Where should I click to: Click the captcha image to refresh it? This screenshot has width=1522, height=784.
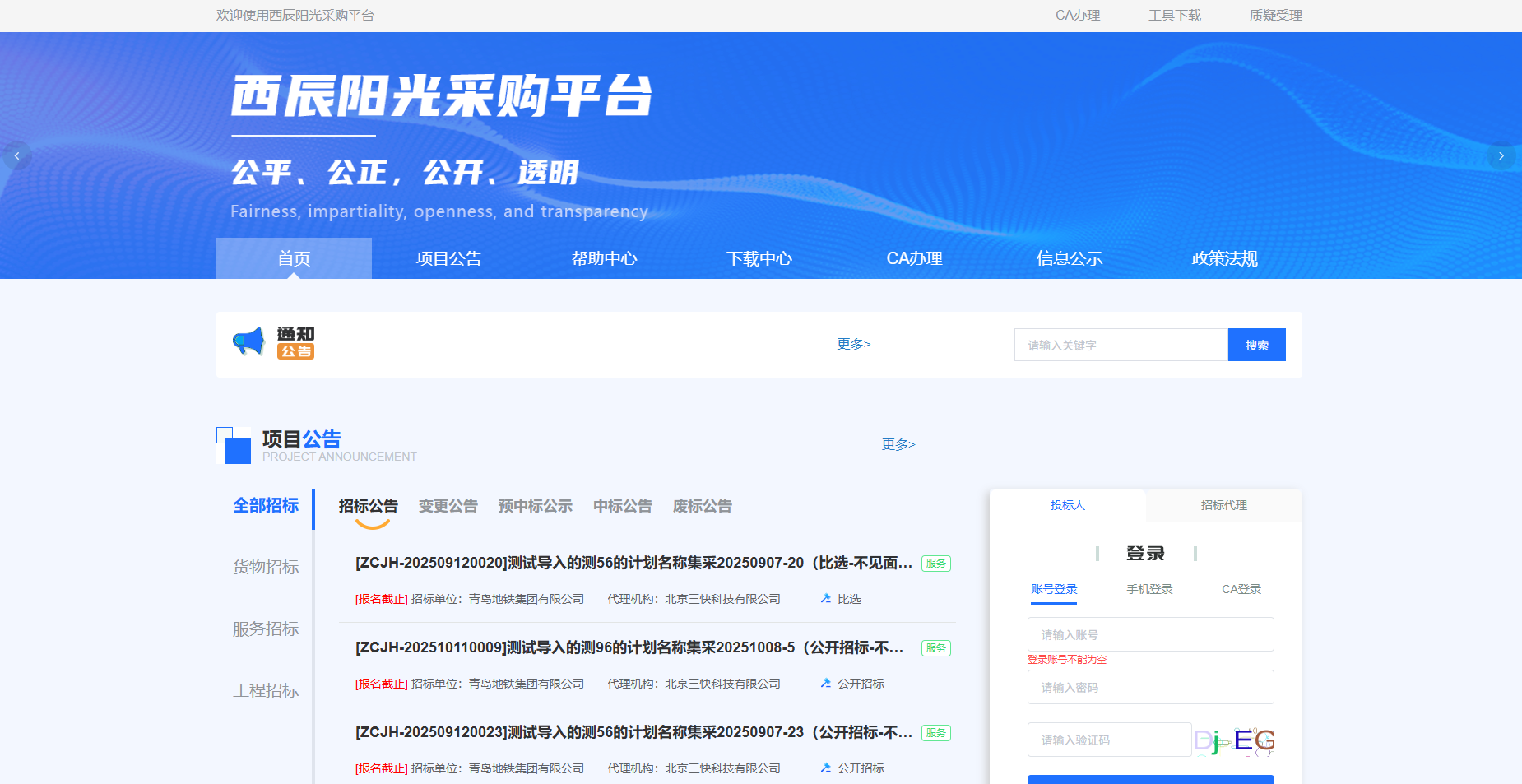click(x=1233, y=740)
